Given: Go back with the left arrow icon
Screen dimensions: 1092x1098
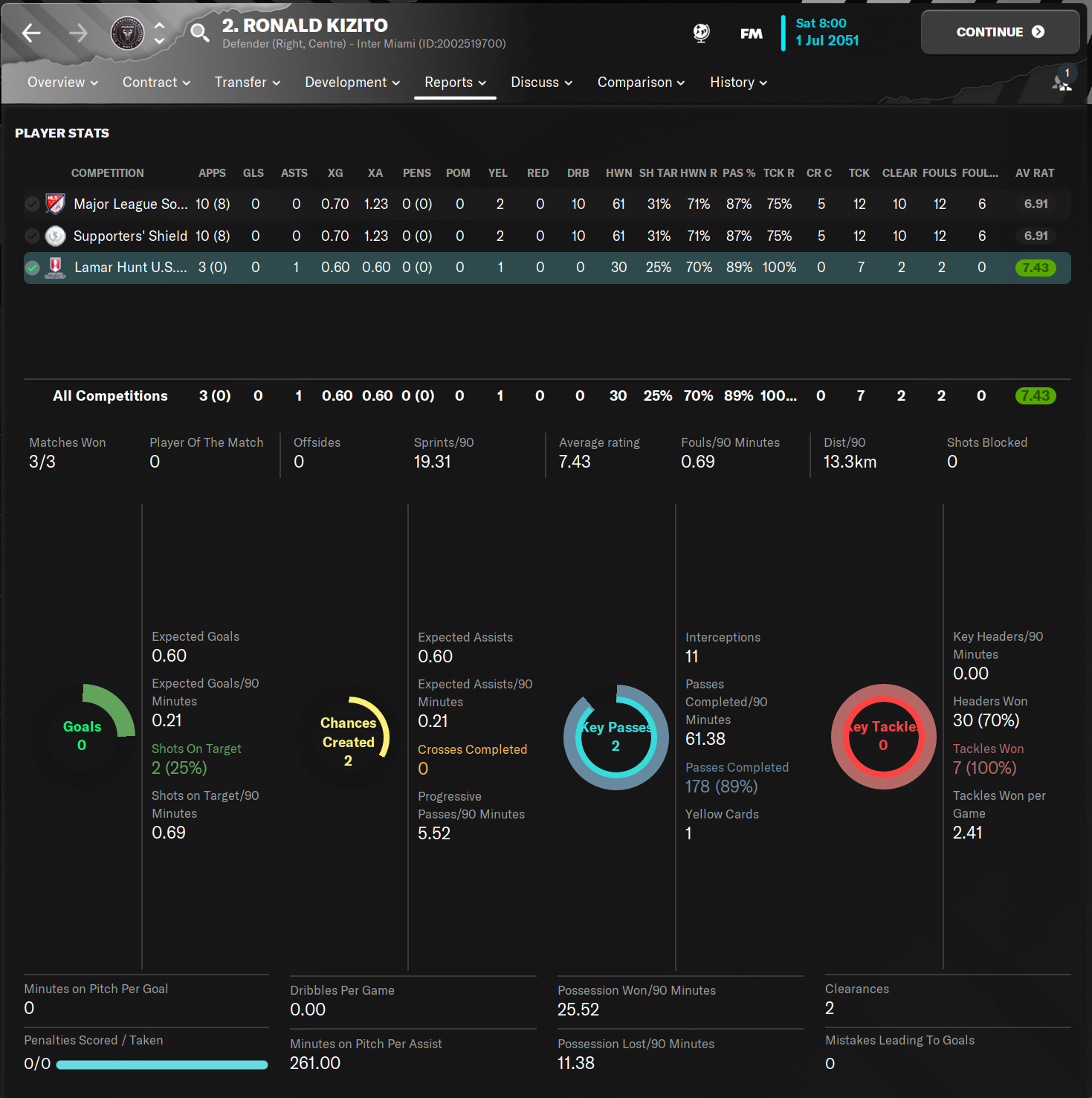Looking at the screenshot, I should pos(31,33).
